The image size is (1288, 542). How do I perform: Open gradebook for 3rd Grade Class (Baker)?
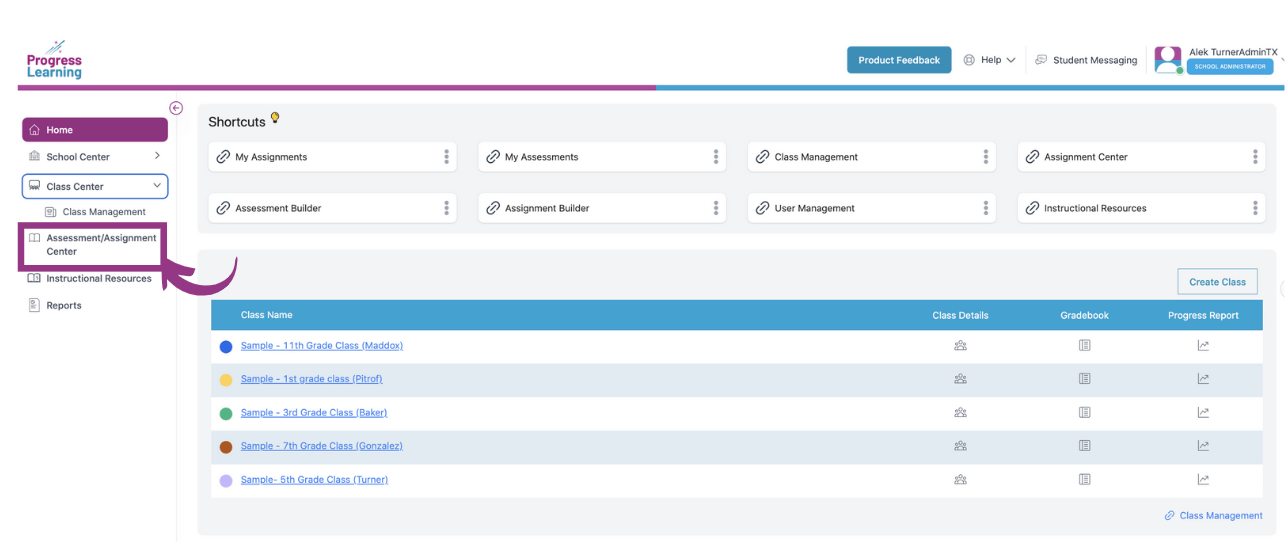[x=1084, y=413]
